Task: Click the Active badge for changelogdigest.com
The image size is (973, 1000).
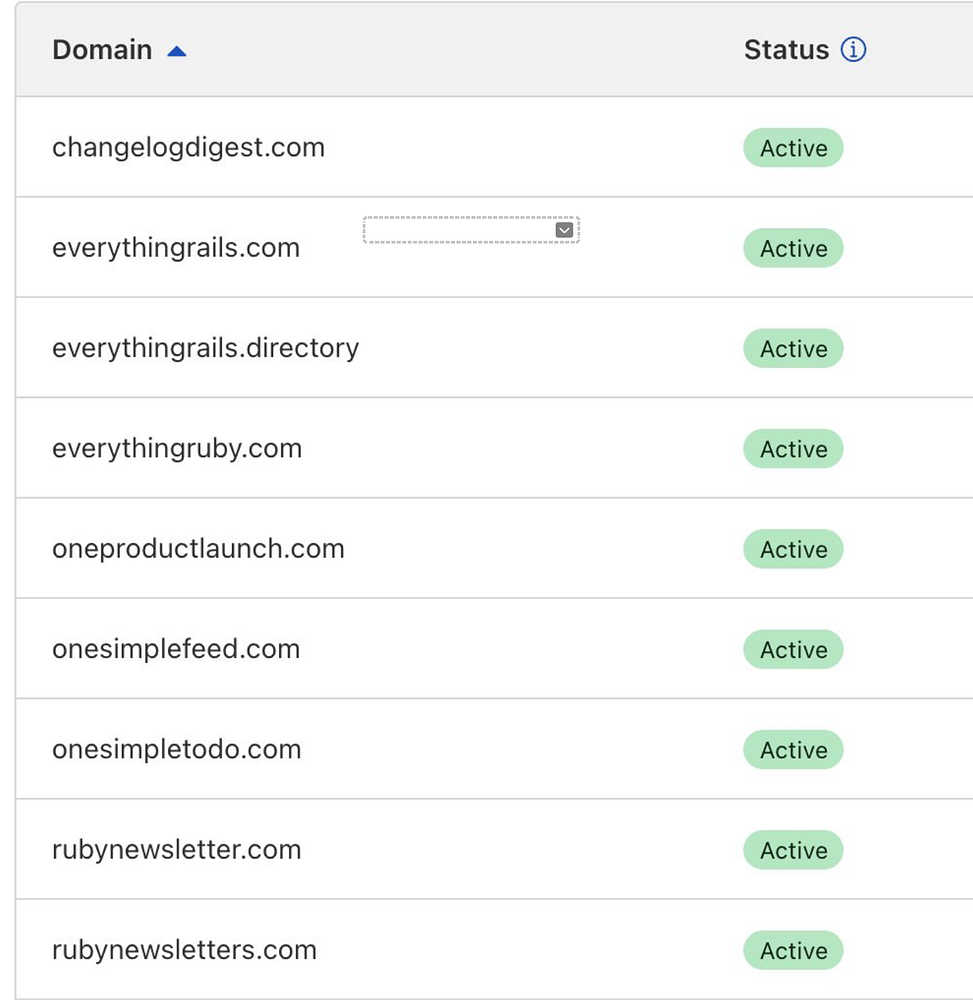Action: [793, 148]
